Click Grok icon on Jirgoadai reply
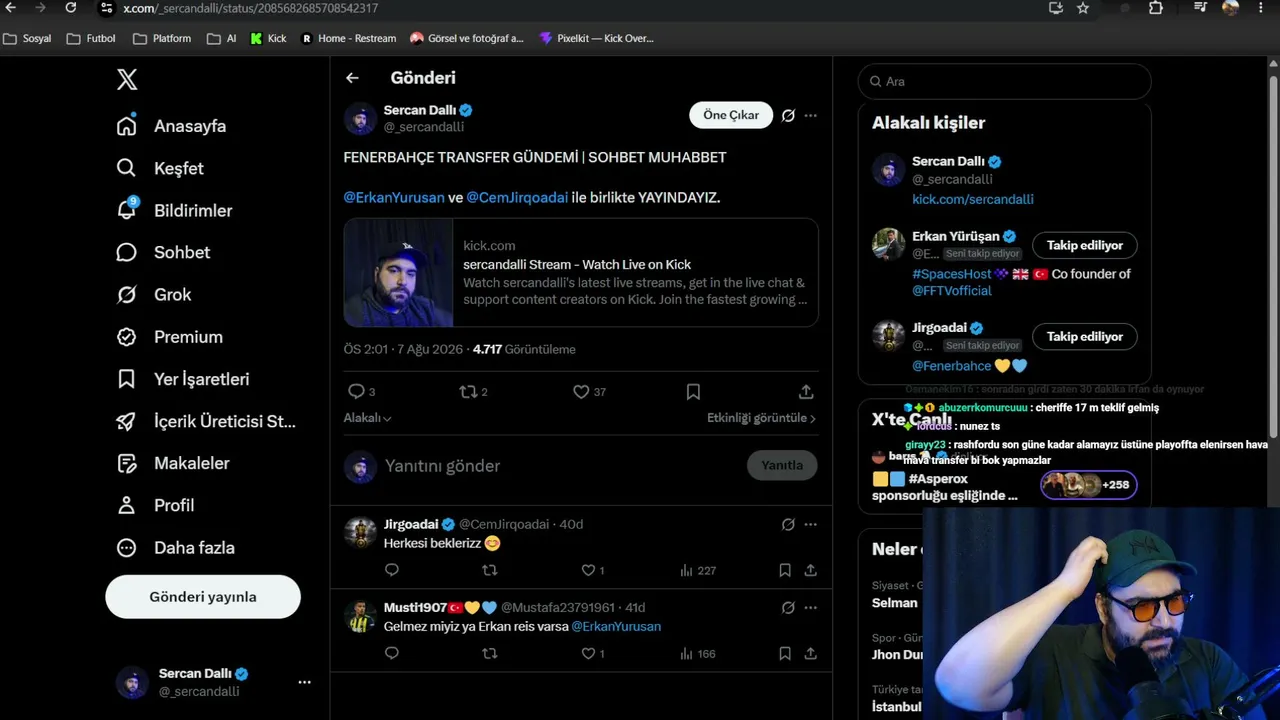 788,524
